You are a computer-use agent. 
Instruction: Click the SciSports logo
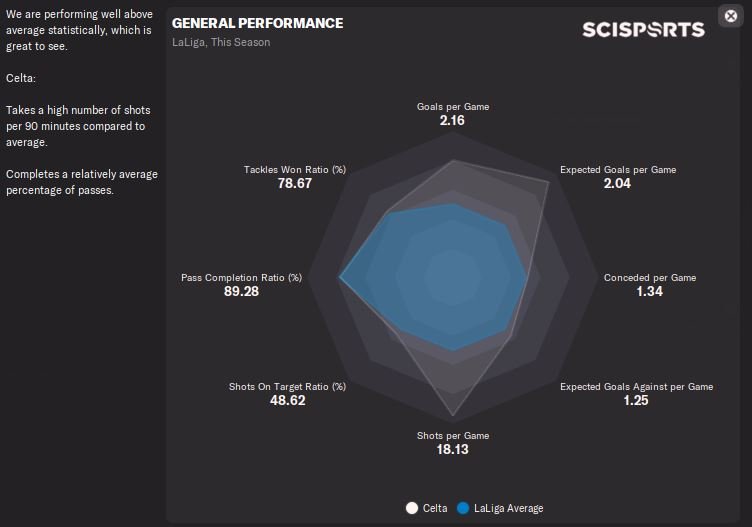[x=643, y=29]
